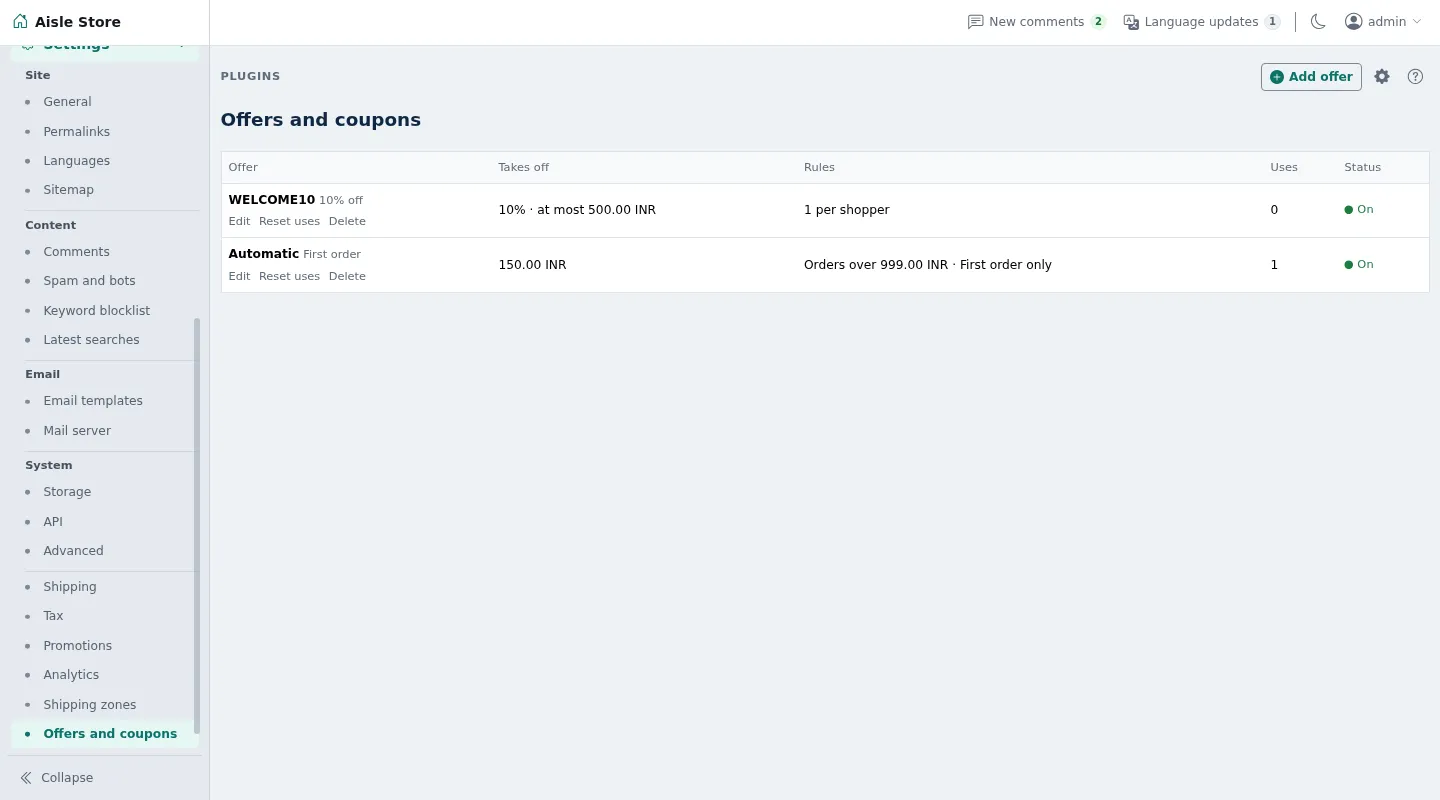Expand the admin account dropdown chevron
1440x800 pixels.
[1417, 21]
